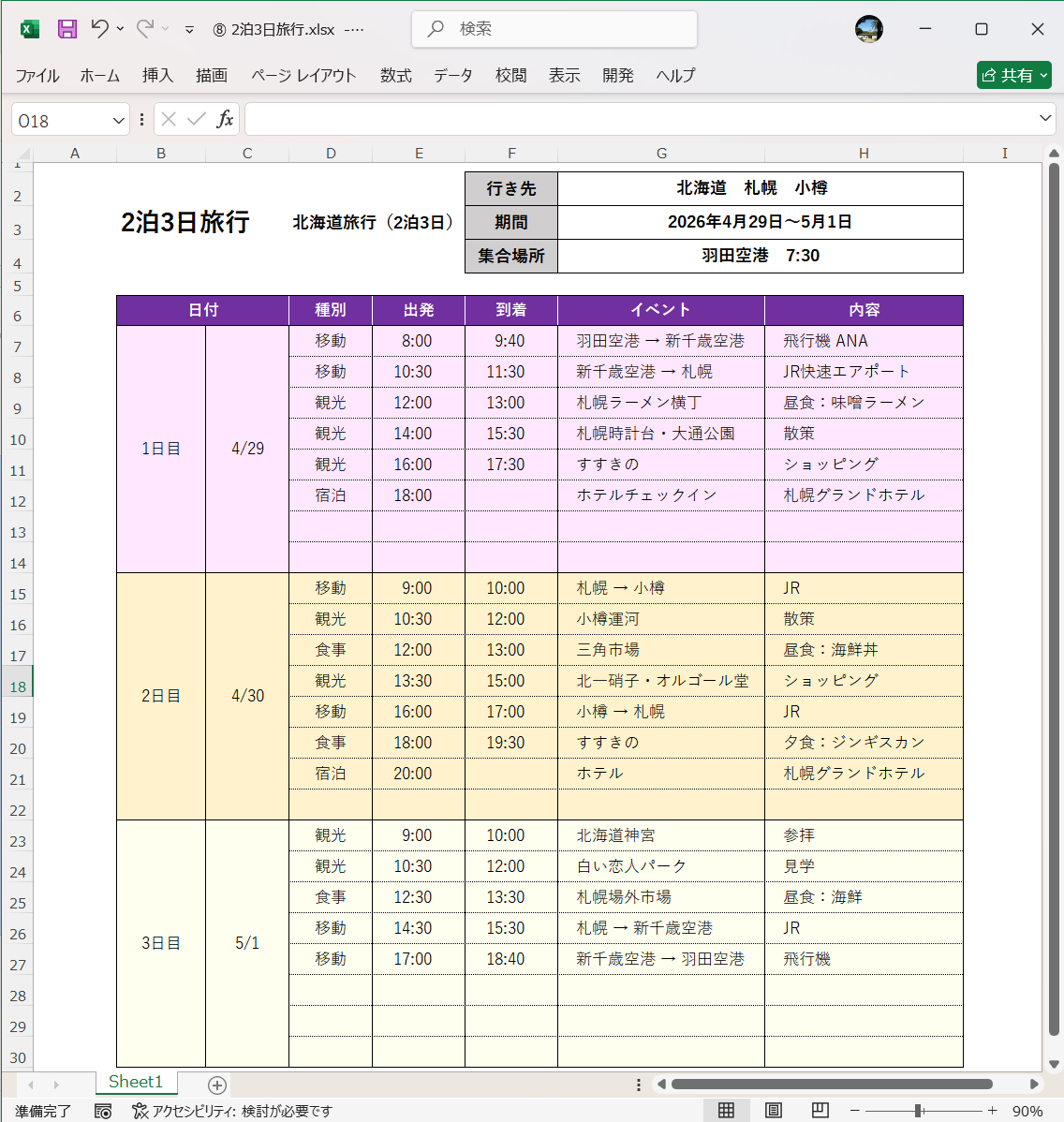Add a new worksheet with the plus button
The height and width of the screenshot is (1122, 1064).
tap(216, 1084)
